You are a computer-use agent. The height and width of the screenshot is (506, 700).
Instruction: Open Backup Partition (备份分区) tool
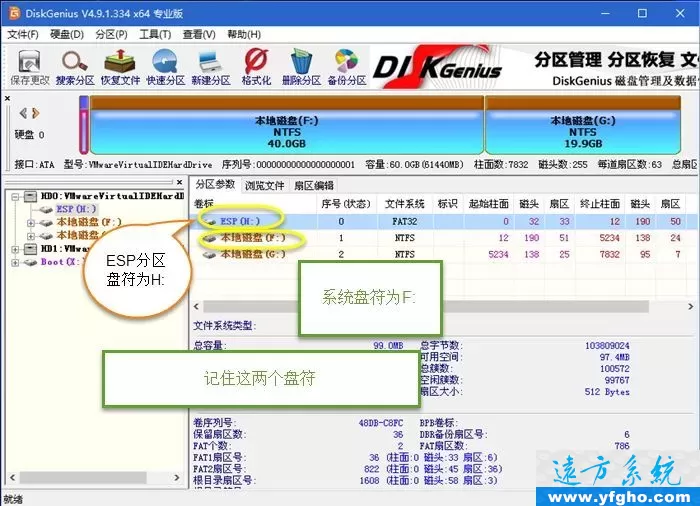pyautogui.click(x=347, y=67)
